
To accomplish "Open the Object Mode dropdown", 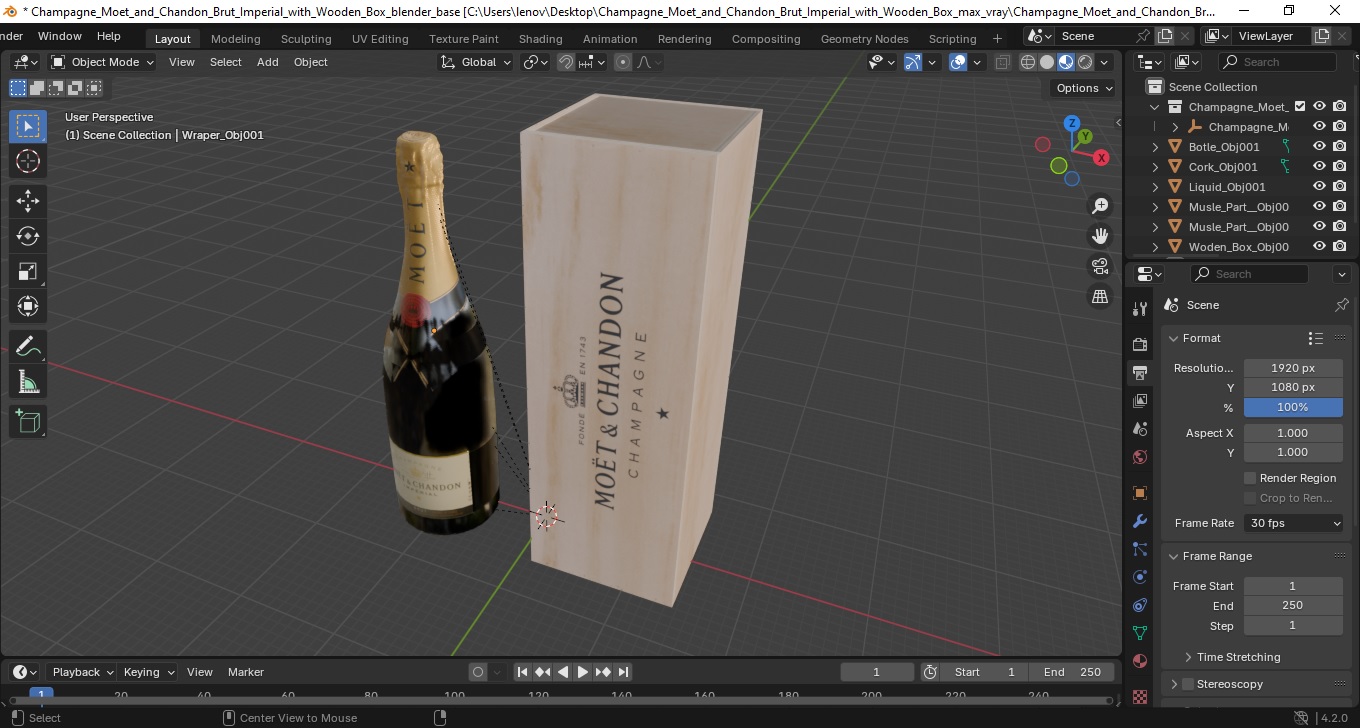I will coord(102,62).
